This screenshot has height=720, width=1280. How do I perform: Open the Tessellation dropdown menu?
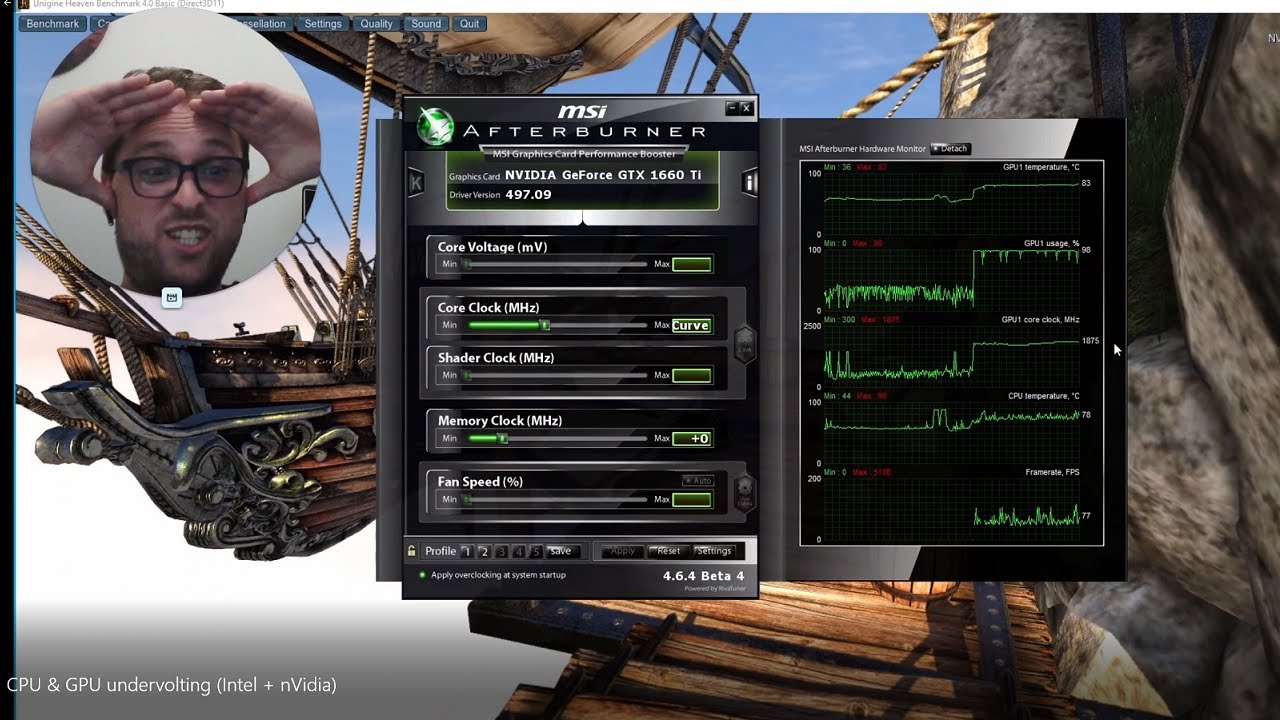257,24
